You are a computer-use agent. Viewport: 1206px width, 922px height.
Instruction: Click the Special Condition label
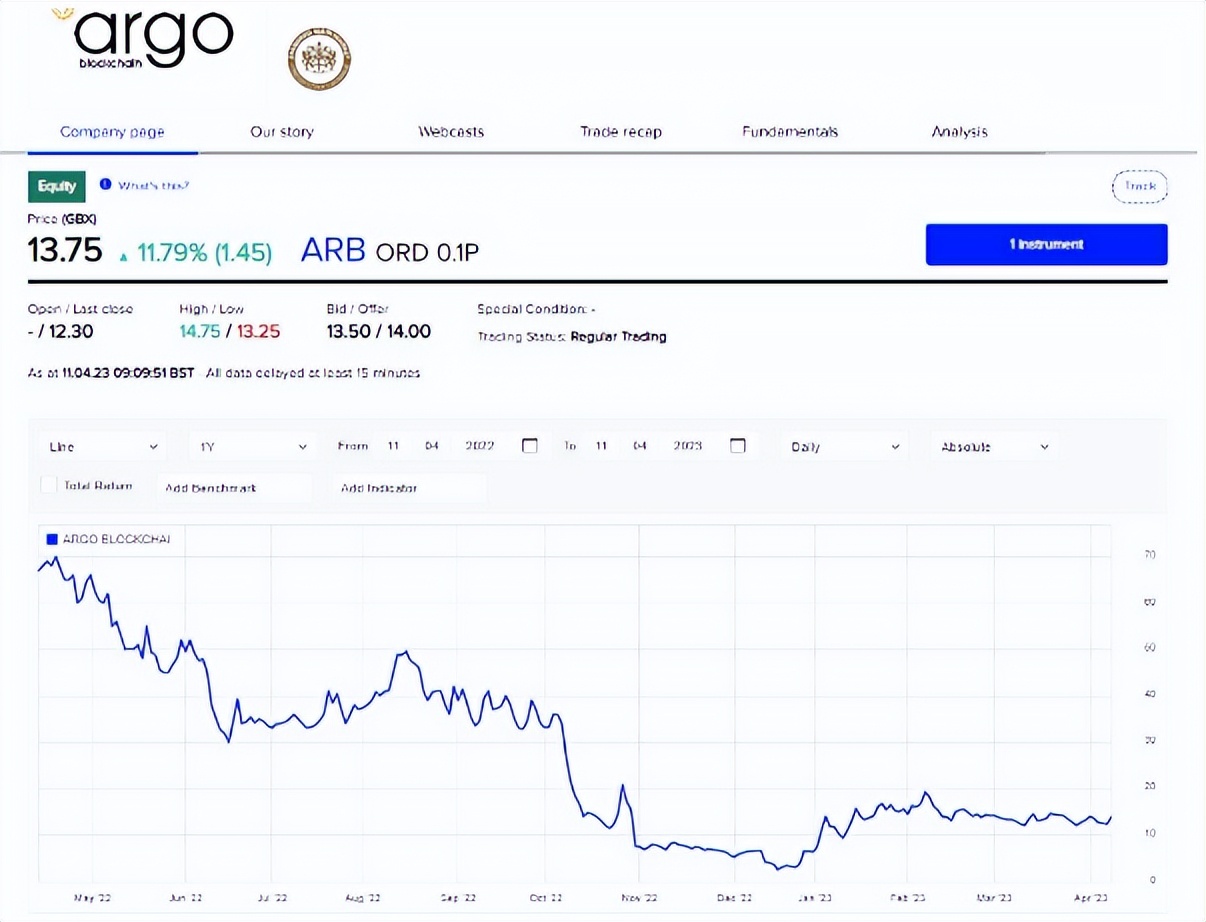tap(536, 310)
